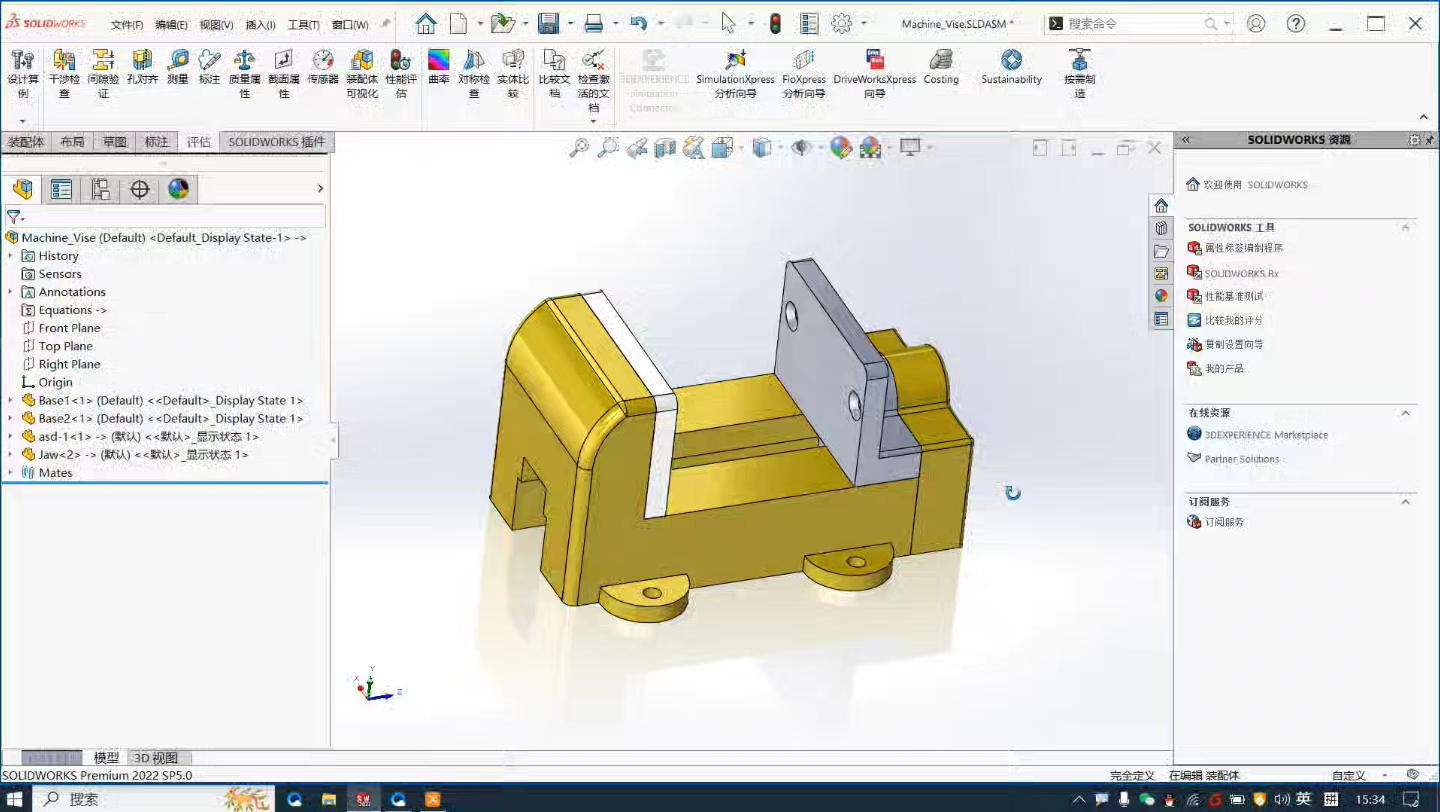Image resolution: width=1440 pixels, height=812 pixels.
Task: Open the 插入(I) menu
Action: [x=262, y=23]
